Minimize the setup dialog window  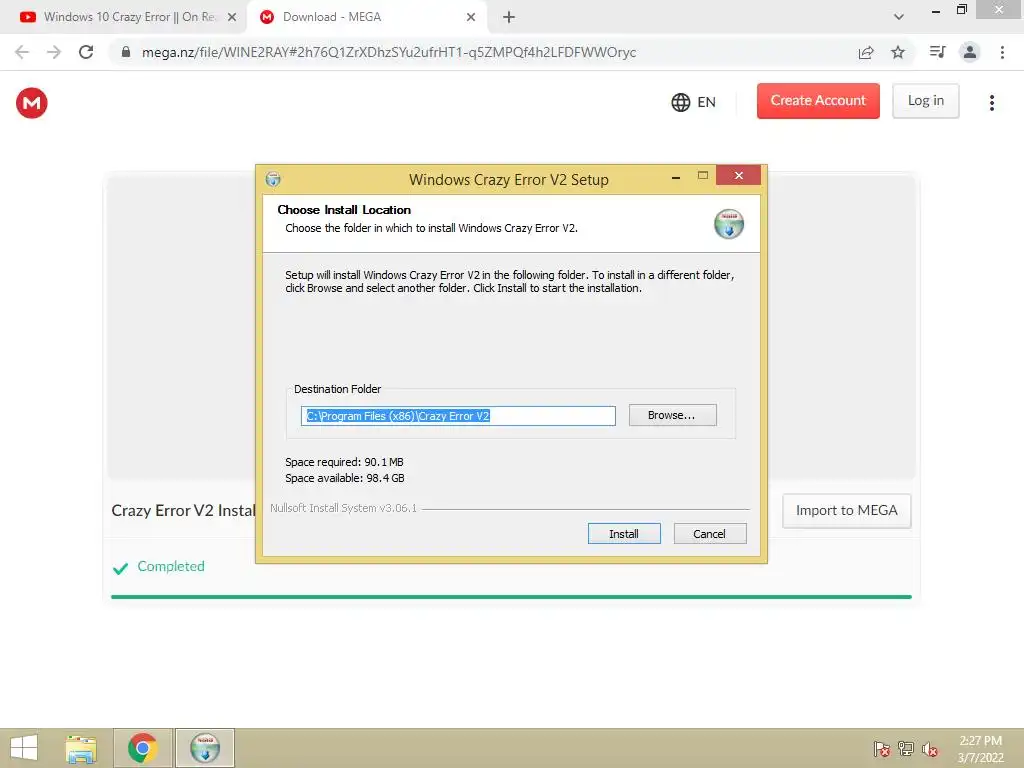pyautogui.click(x=676, y=177)
